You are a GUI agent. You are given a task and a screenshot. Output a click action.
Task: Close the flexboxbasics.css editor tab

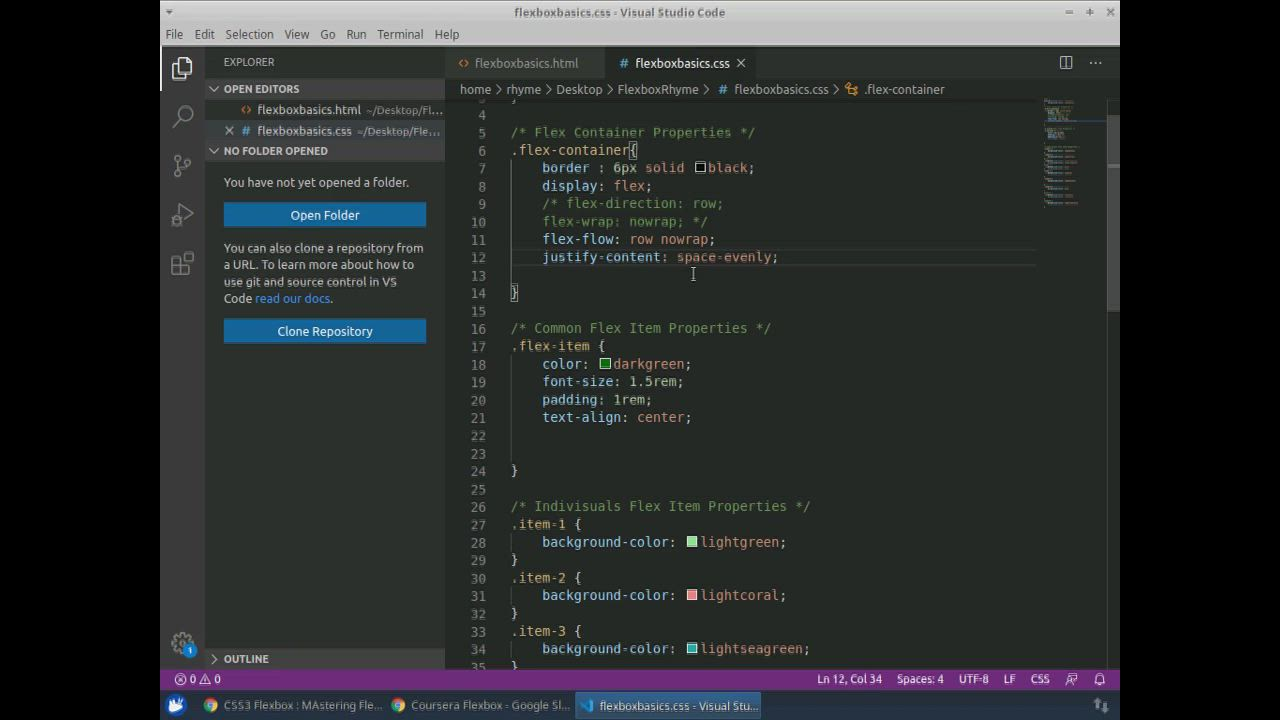coord(741,63)
